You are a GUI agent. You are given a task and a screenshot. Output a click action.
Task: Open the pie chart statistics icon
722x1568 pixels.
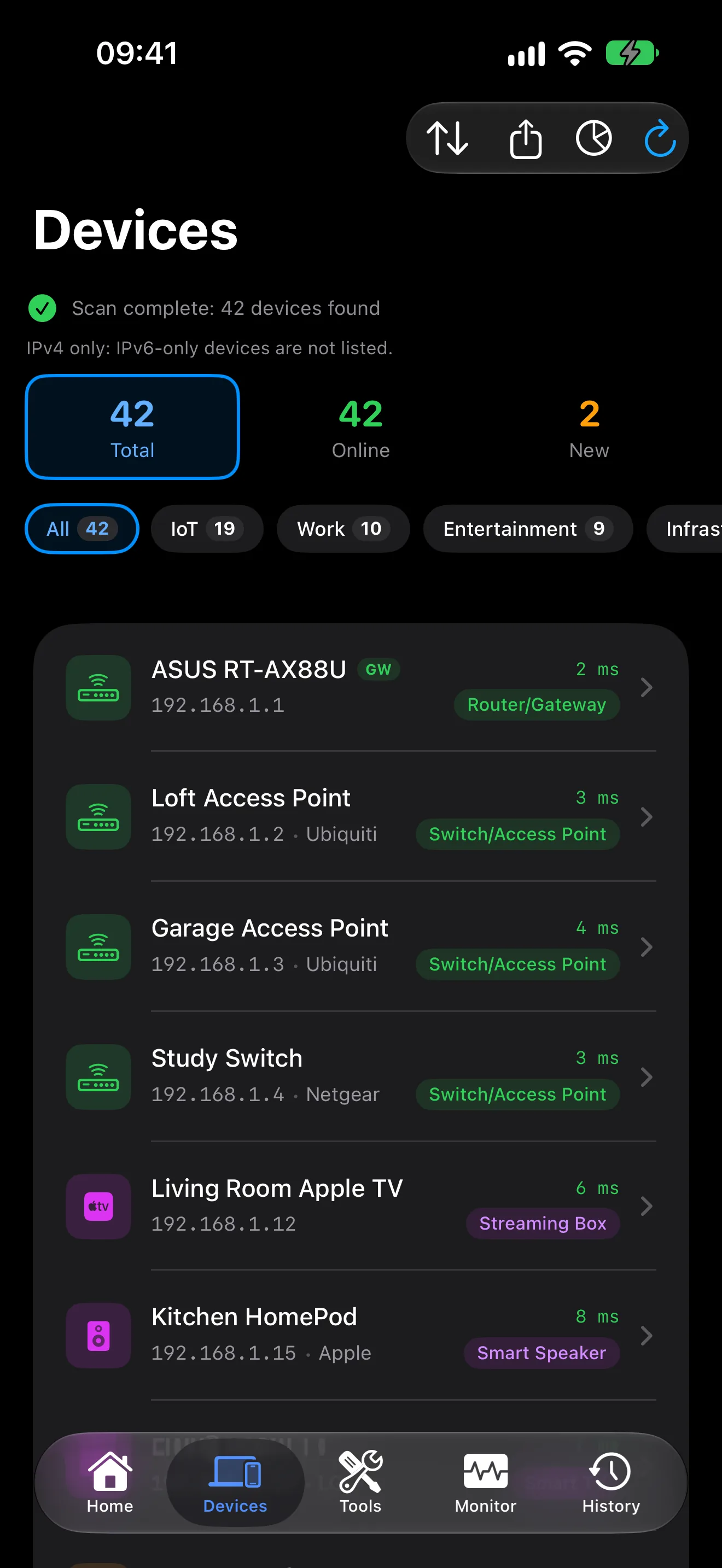click(593, 138)
